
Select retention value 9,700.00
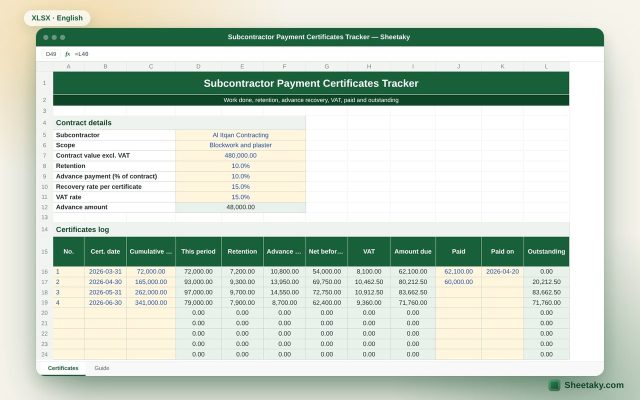(242, 293)
